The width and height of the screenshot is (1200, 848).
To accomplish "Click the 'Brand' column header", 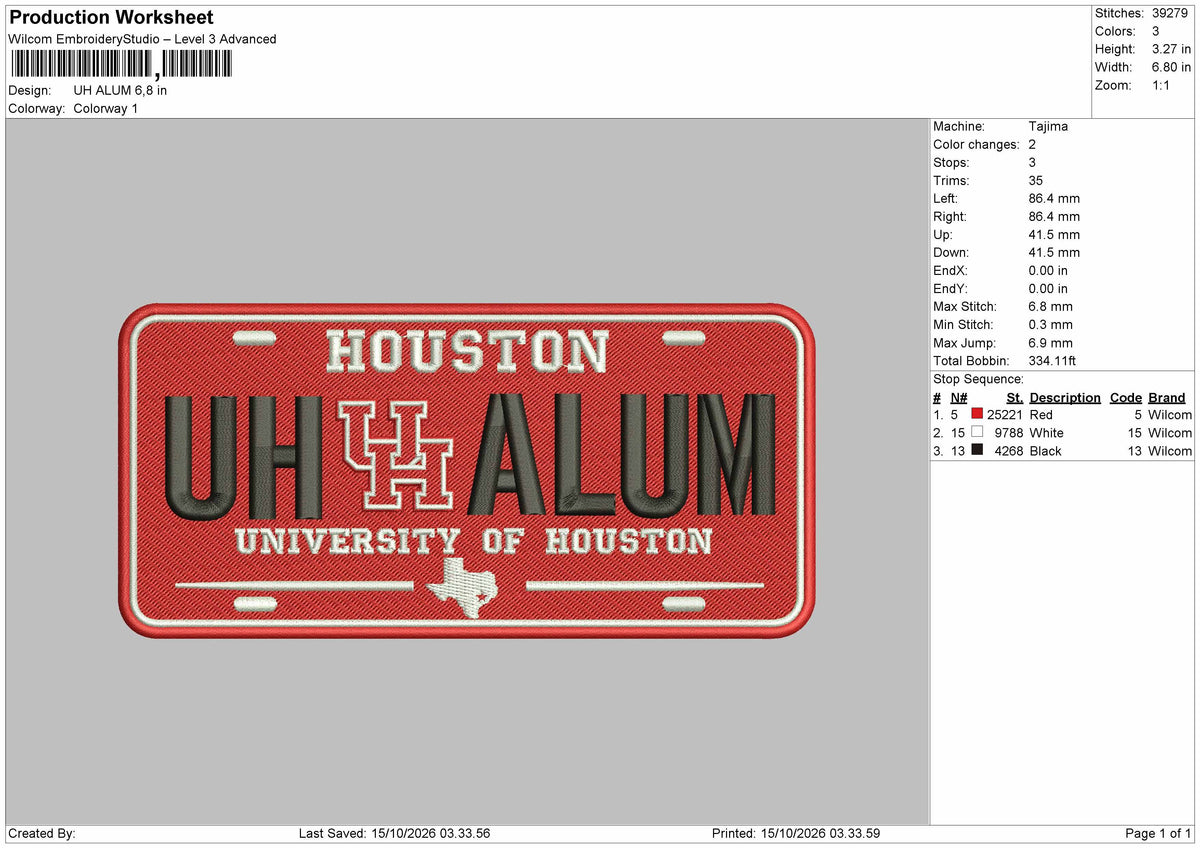I will click(x=1167, y=397).
